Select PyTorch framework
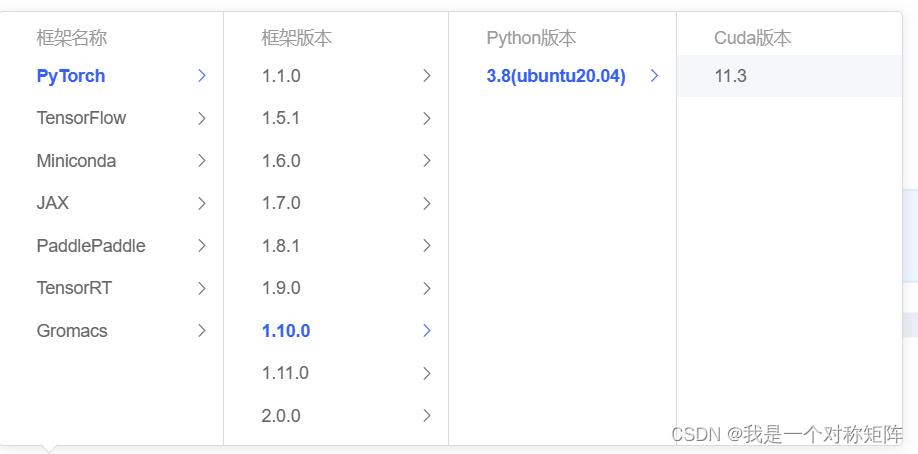This screenshot has height=454, width=918. 71,76
